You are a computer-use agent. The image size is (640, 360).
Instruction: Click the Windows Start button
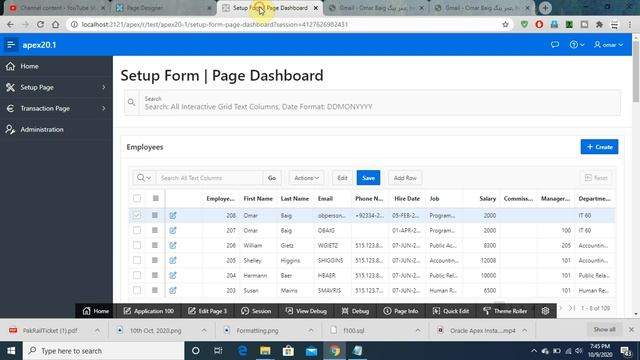click(11, 351)
